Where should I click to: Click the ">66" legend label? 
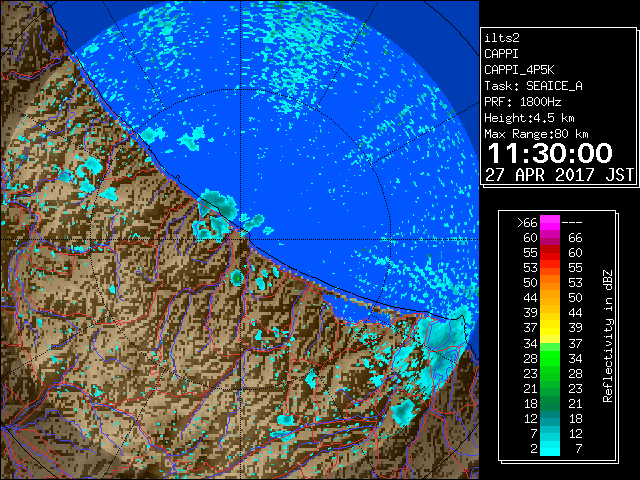pyautogui.click(x=527, y=223)
